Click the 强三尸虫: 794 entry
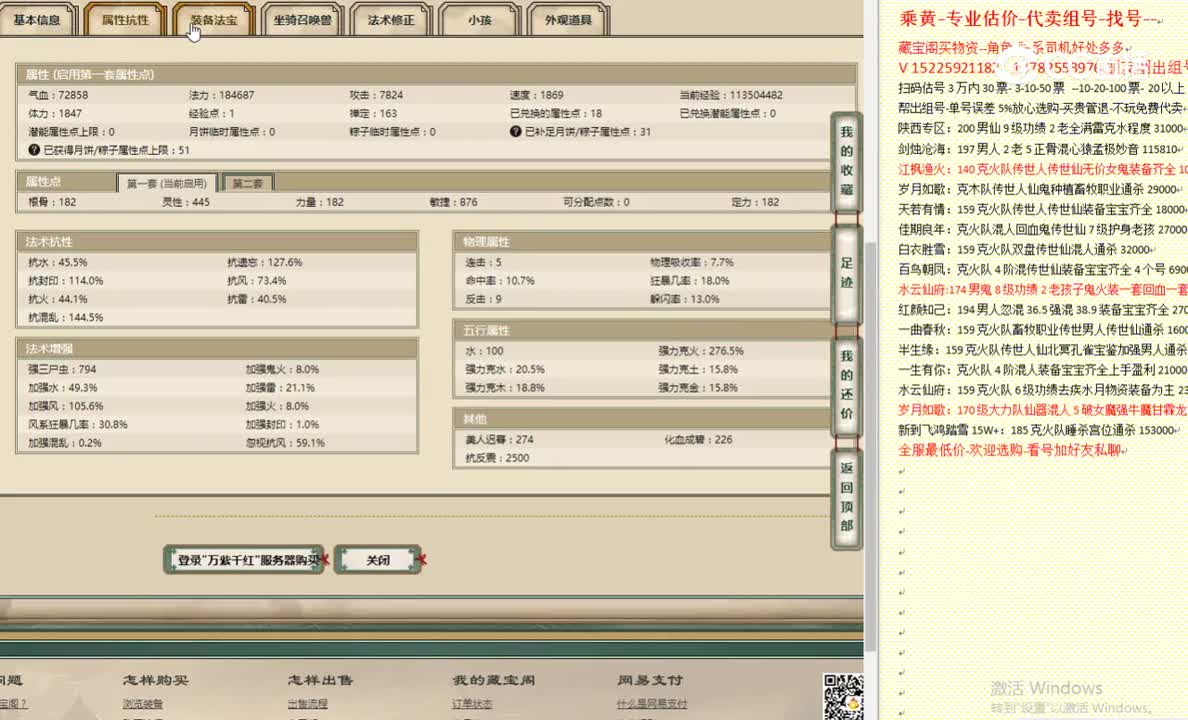 click(62, 369)
